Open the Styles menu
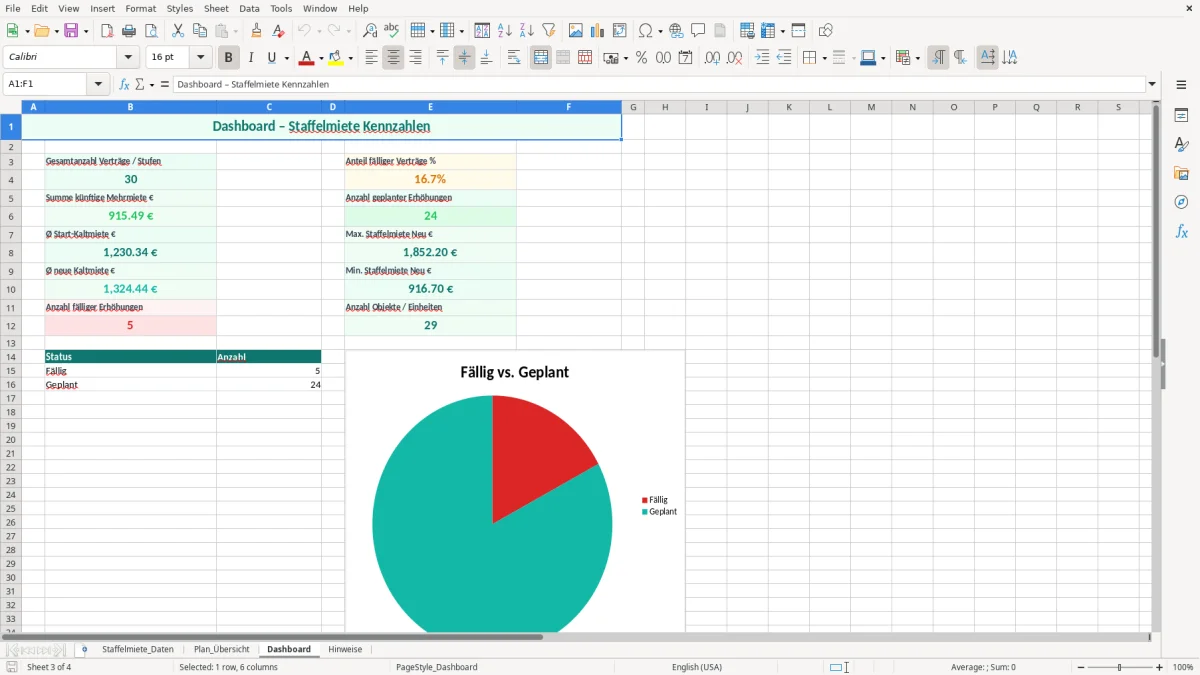This screenshot has width=1200, height=675. [x=180, y=8]
